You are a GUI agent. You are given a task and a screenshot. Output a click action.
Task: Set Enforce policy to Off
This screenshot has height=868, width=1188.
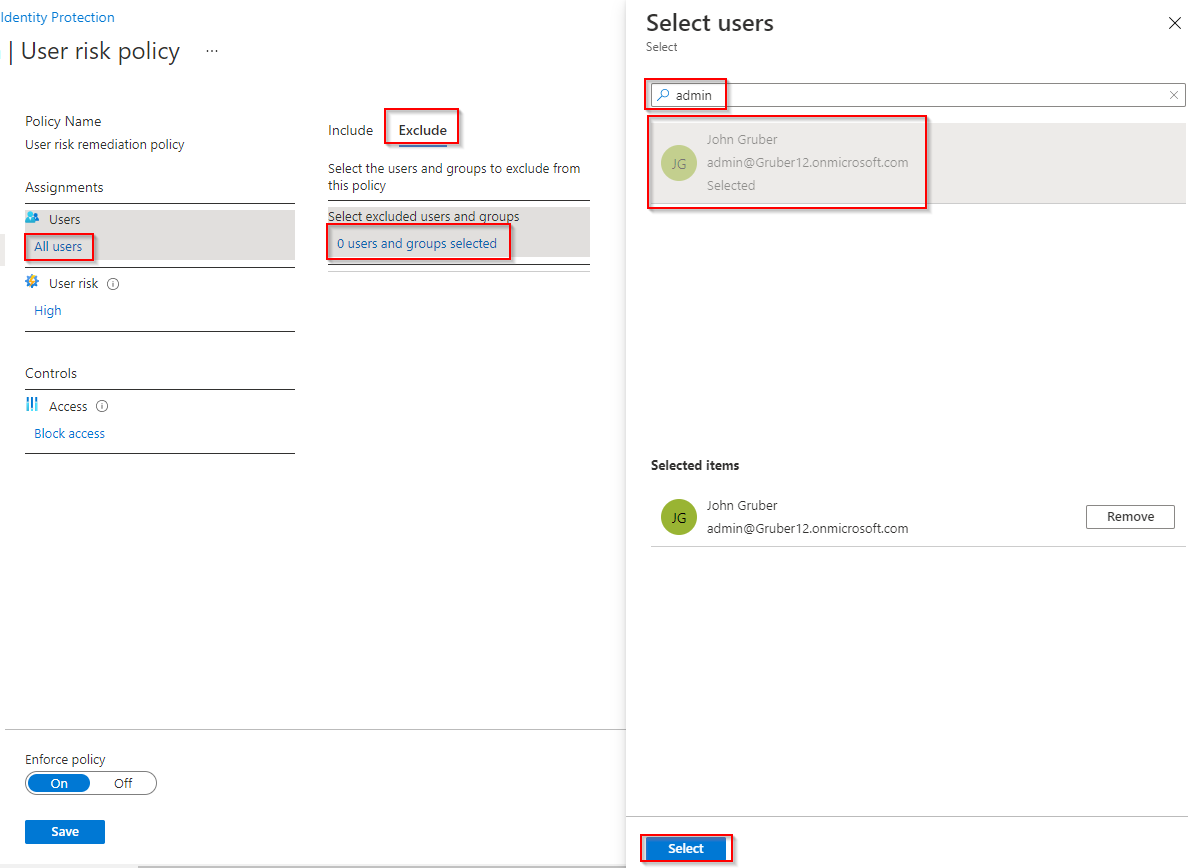(122, 783)
